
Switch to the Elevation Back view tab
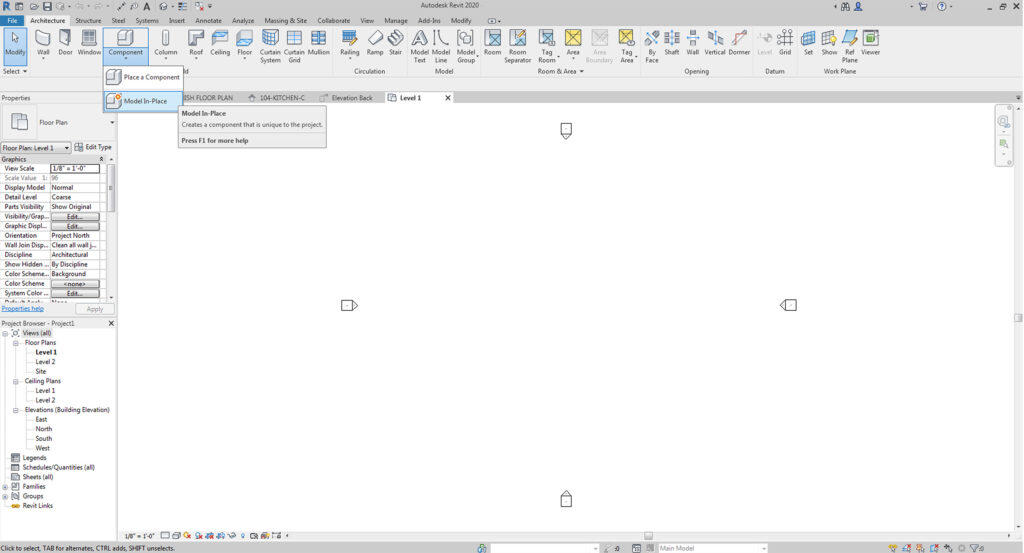point(348,98)
